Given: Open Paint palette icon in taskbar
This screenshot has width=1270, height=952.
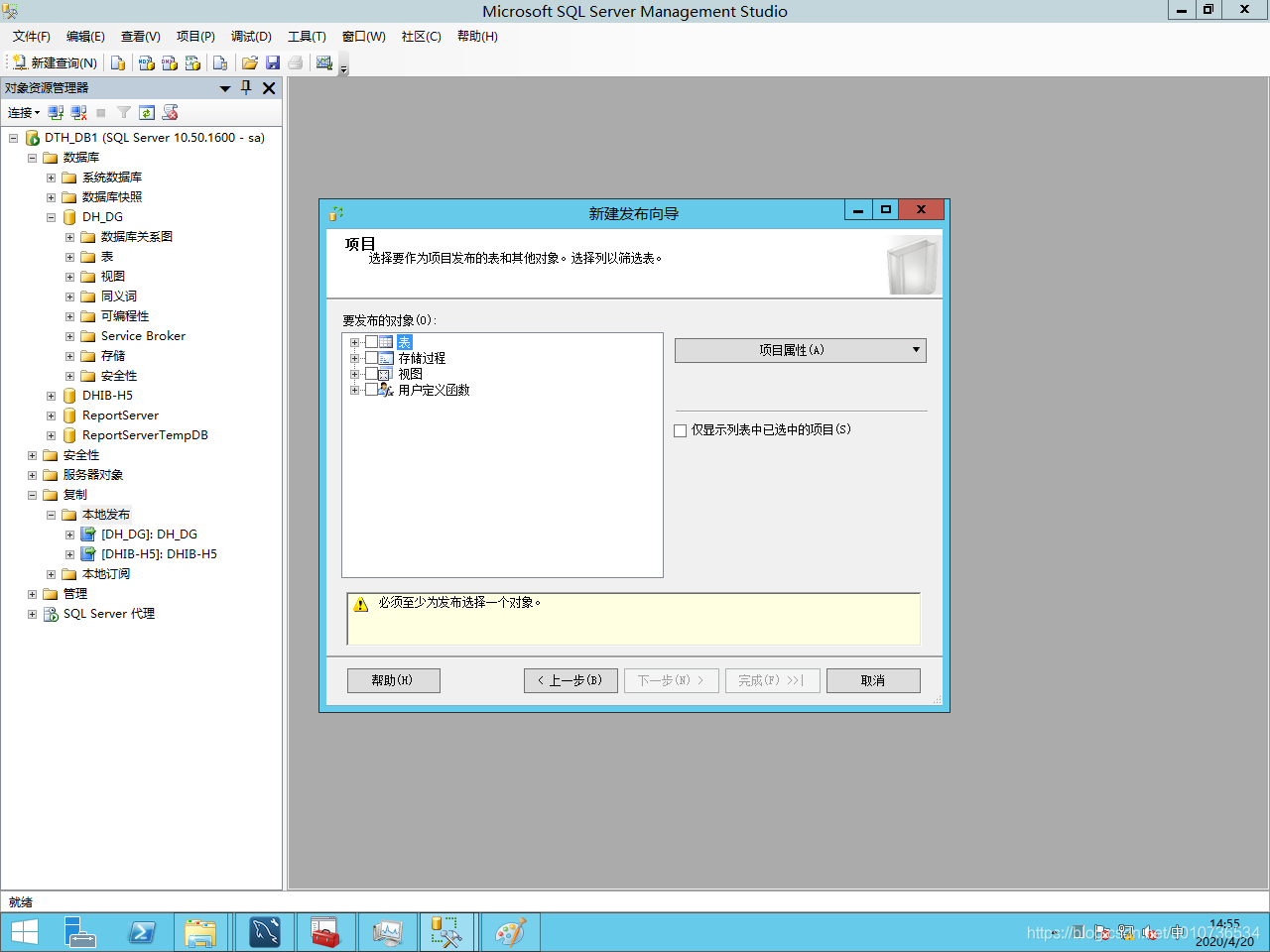Looking at the screenshot, I should 510,932.
